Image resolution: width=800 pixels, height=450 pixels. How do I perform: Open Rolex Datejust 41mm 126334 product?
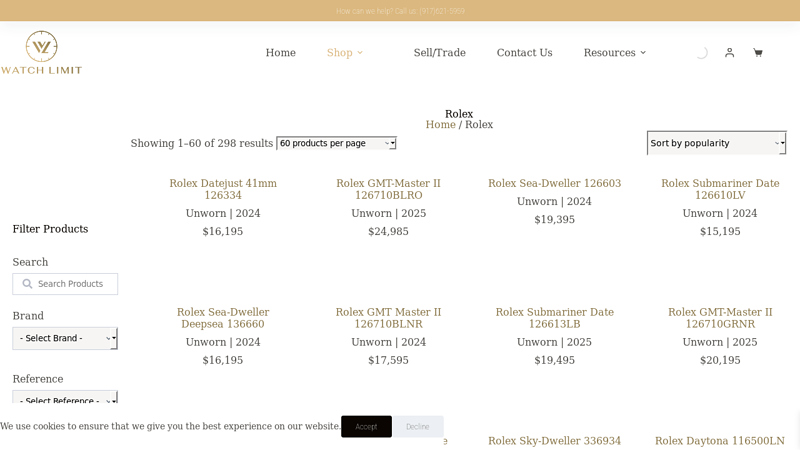tap(223, 189)
